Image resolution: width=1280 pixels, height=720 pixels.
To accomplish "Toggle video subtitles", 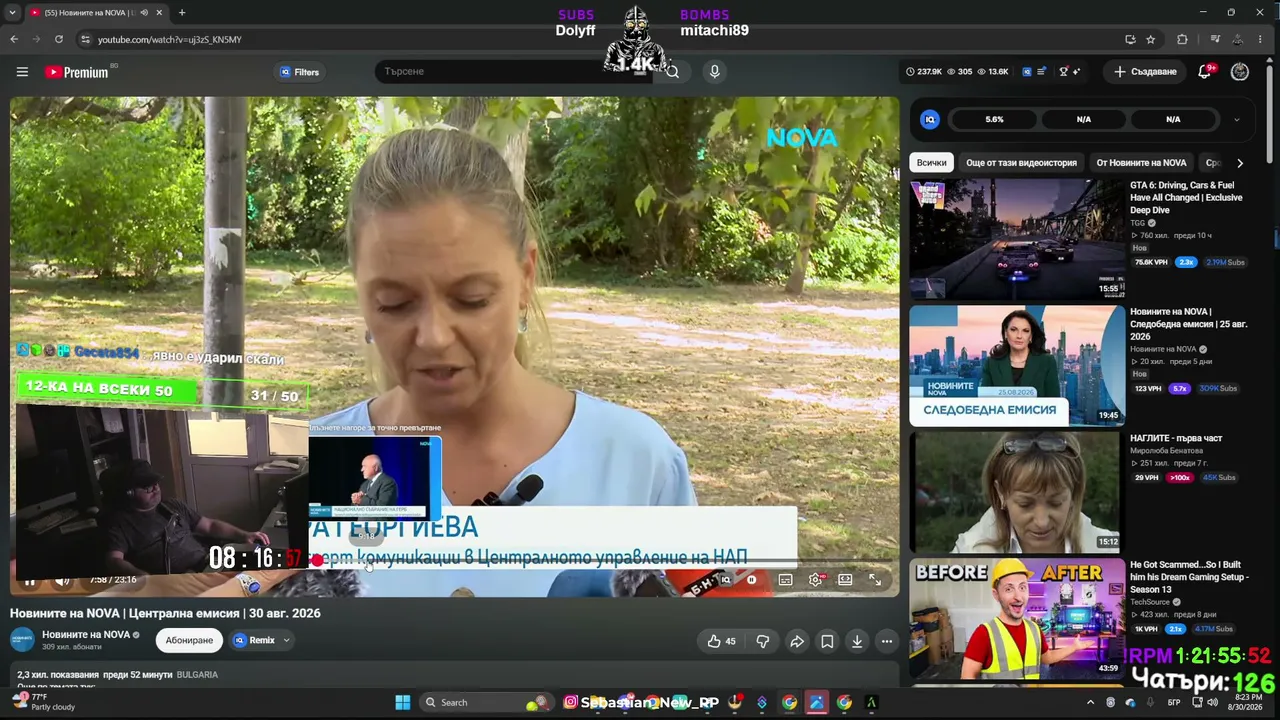I will point(786,580).
